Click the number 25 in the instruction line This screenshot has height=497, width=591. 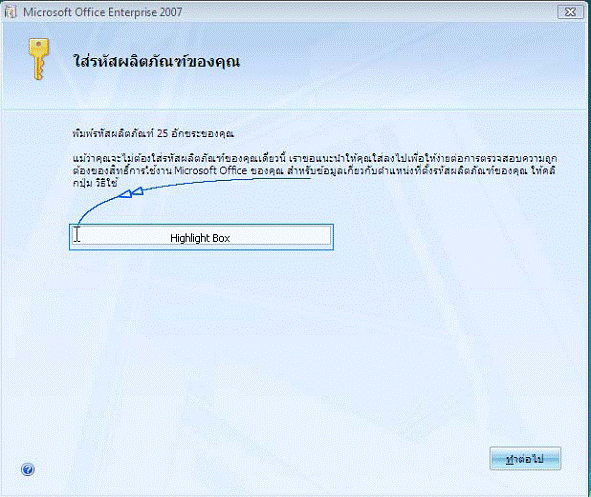(x=162, y=133)
